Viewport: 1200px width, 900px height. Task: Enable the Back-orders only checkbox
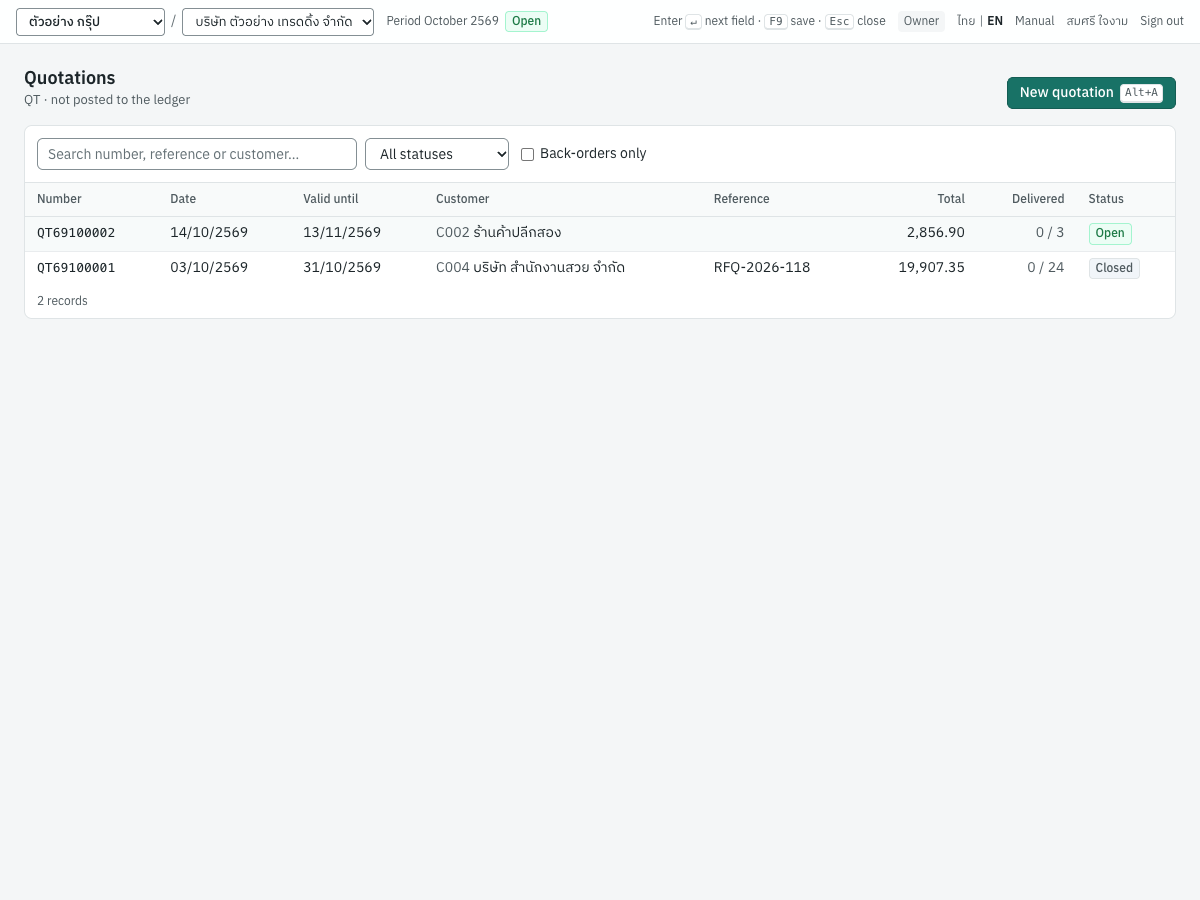coord(528,154)
